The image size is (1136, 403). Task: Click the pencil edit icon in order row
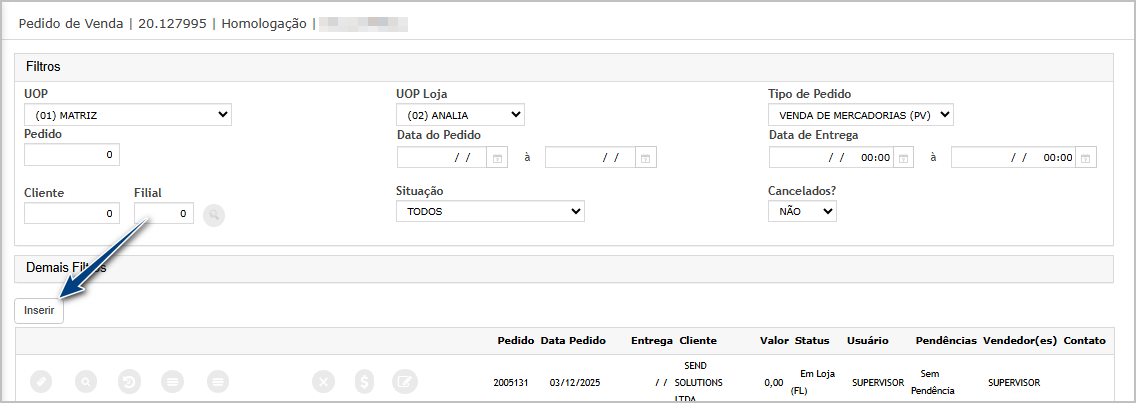click(x=41, y=381)
